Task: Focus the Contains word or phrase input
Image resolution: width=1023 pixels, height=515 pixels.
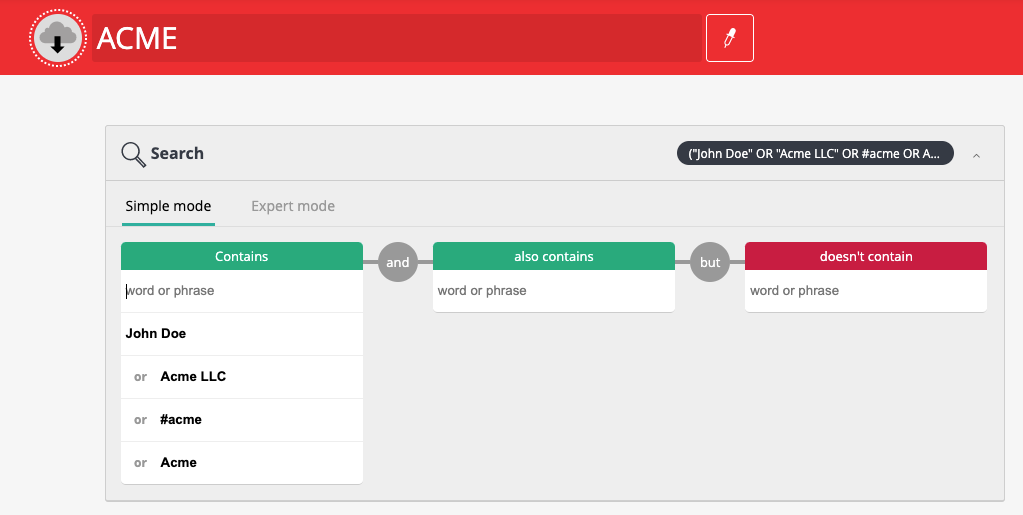Action: point(241,290)
